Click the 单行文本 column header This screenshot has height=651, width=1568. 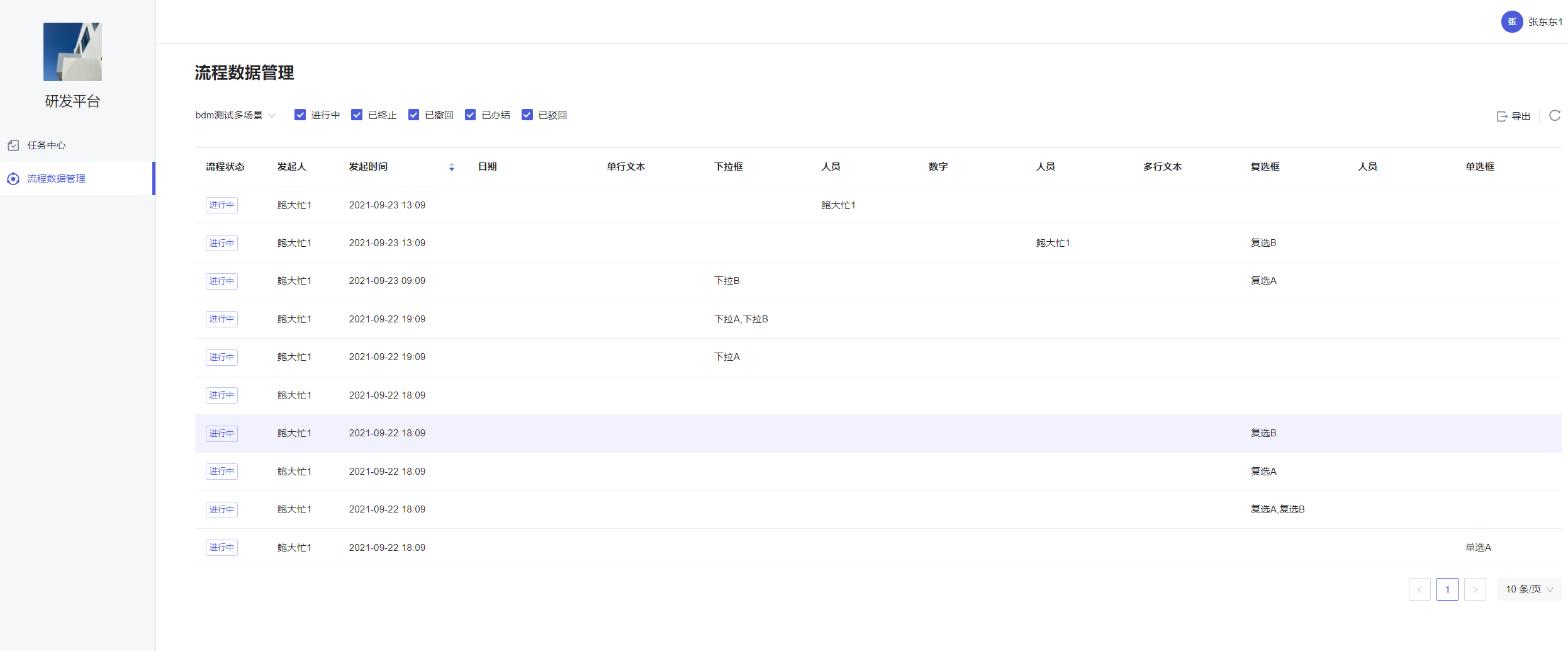(x=626, y=167)
